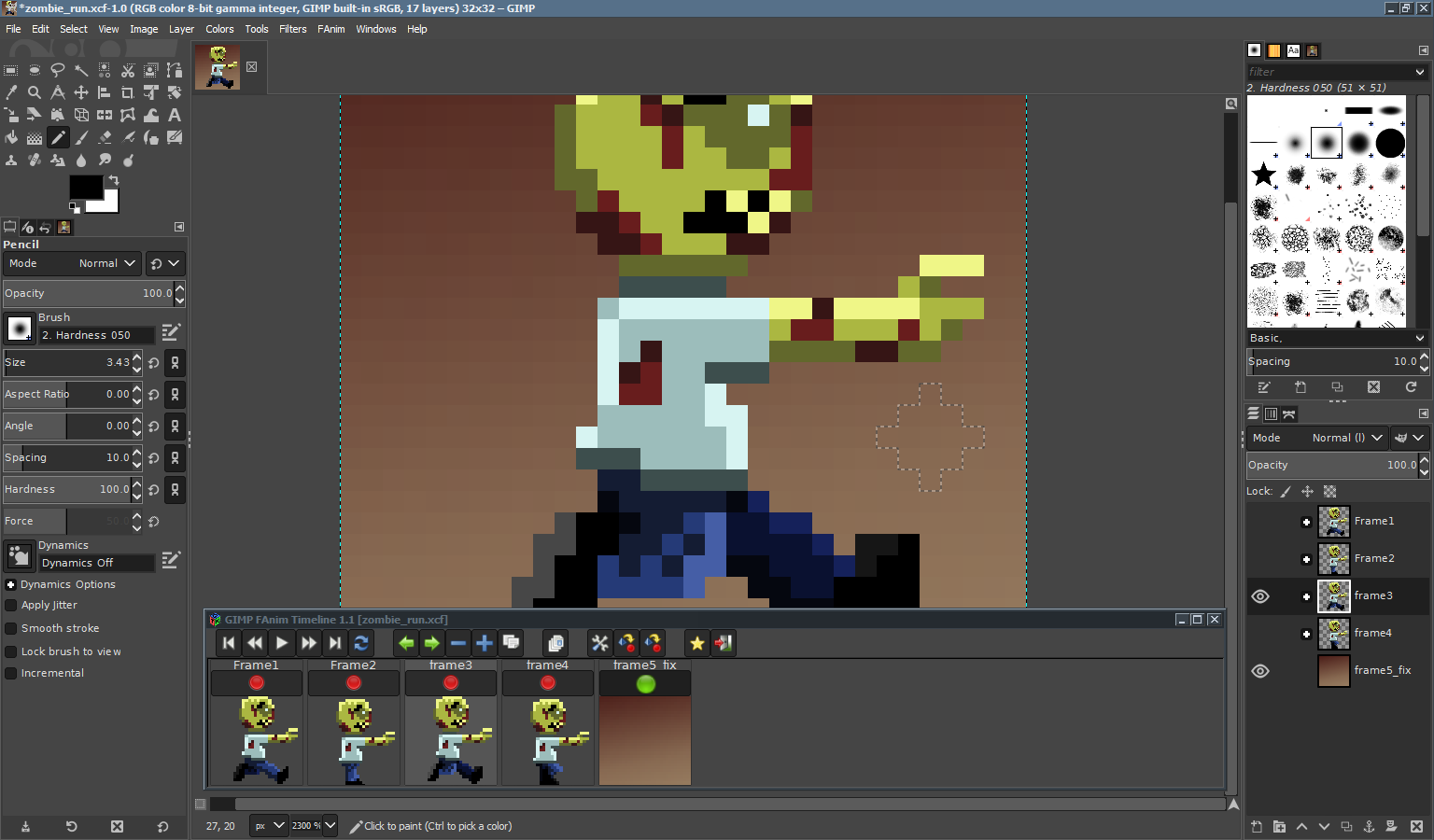This screenshot has height=840, width=1434.
Task: Show the Frame1 layer visibility eye
Action: [x=1260, y=521]
